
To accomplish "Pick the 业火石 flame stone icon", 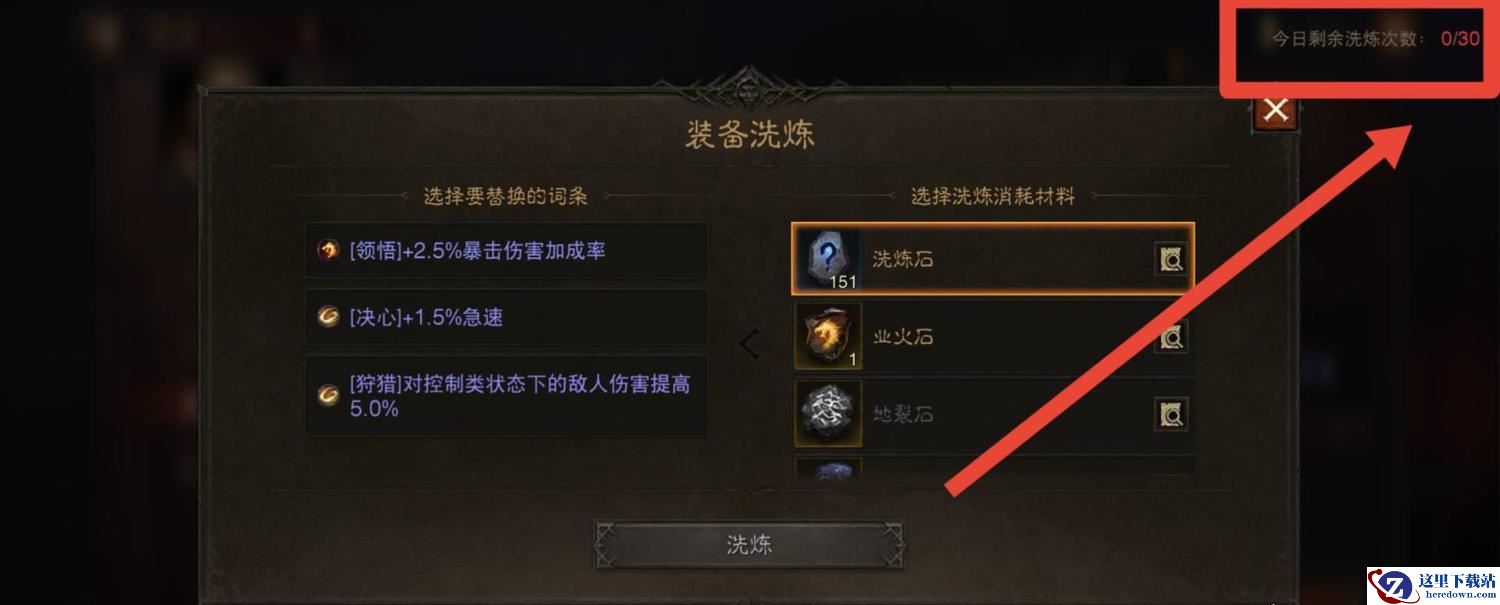I will 827,337.
